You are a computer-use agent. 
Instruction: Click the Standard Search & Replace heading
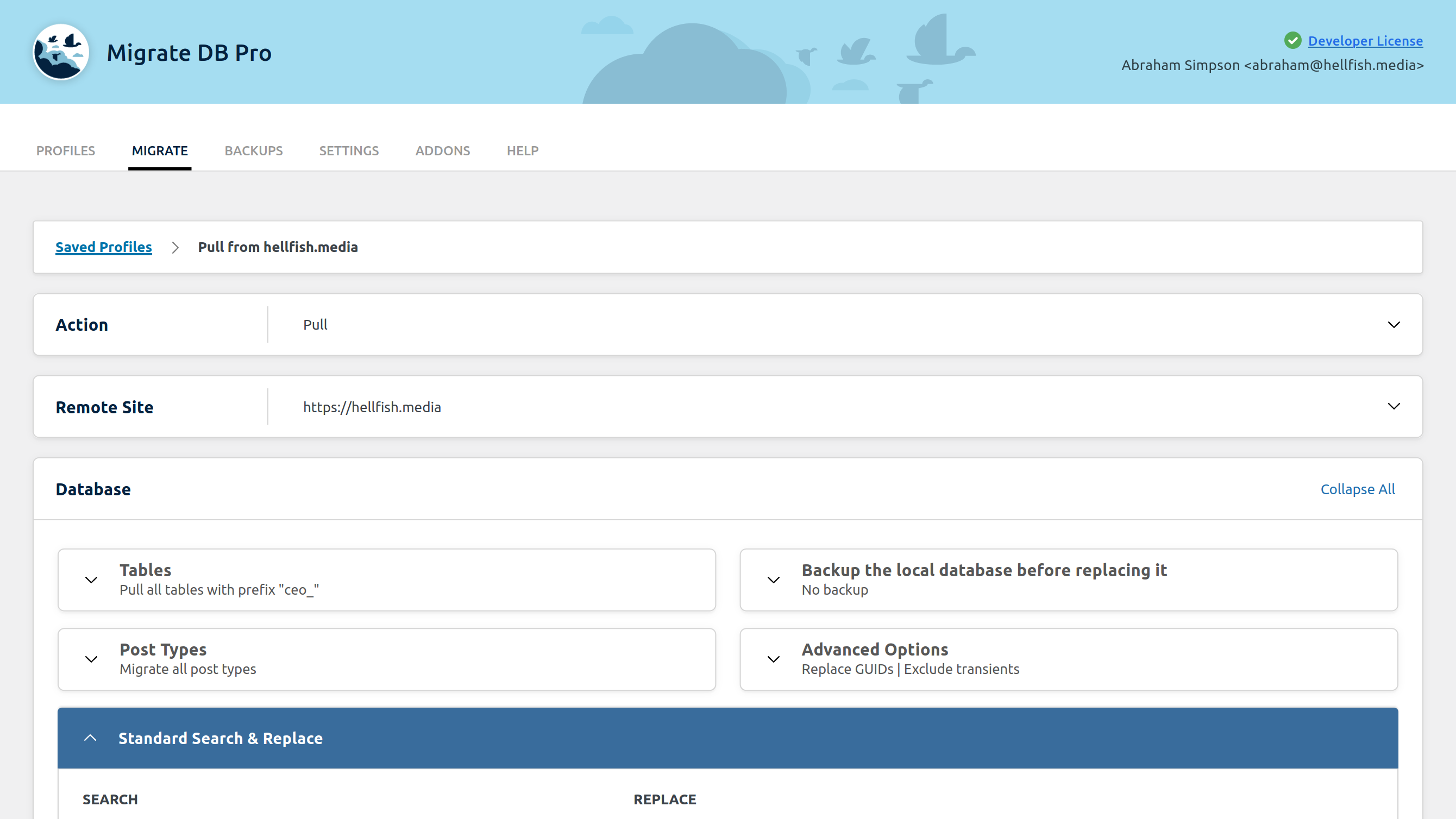(221, 738)
